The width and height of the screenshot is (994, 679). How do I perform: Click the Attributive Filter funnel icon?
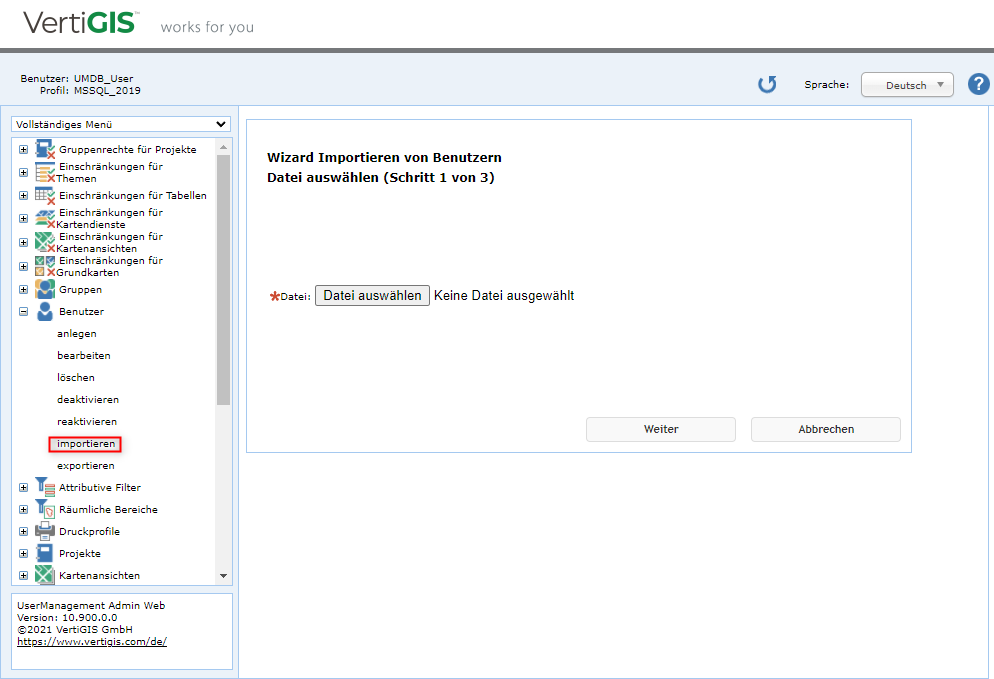coord(45,488)
